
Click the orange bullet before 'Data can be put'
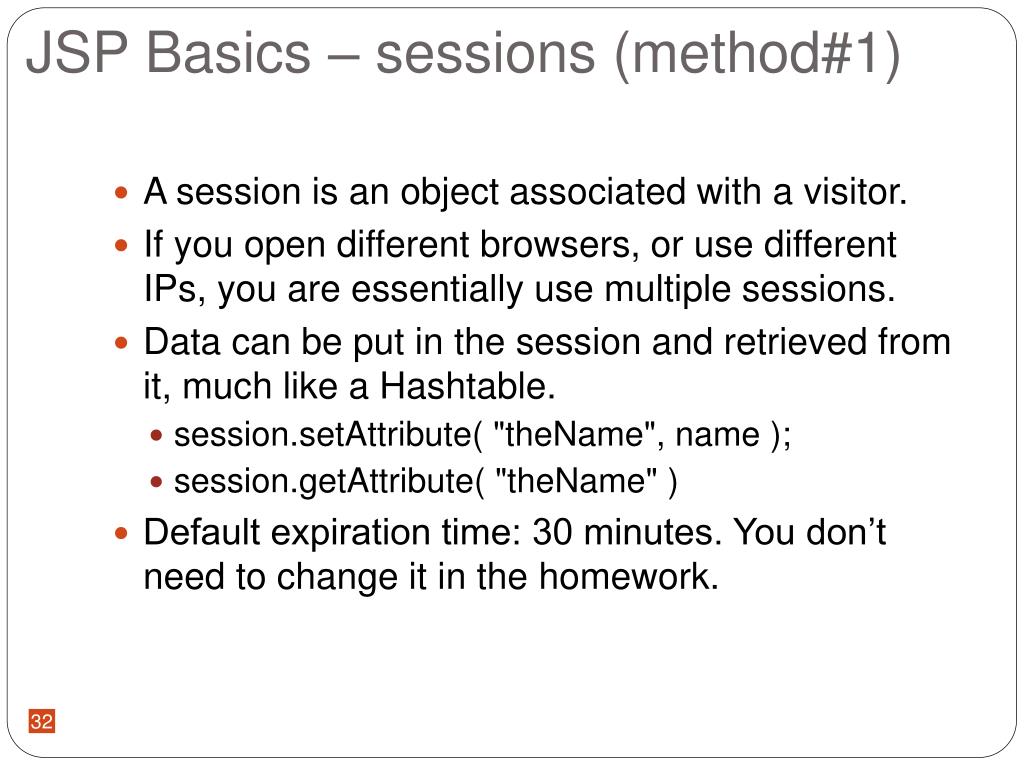[121, 343]
